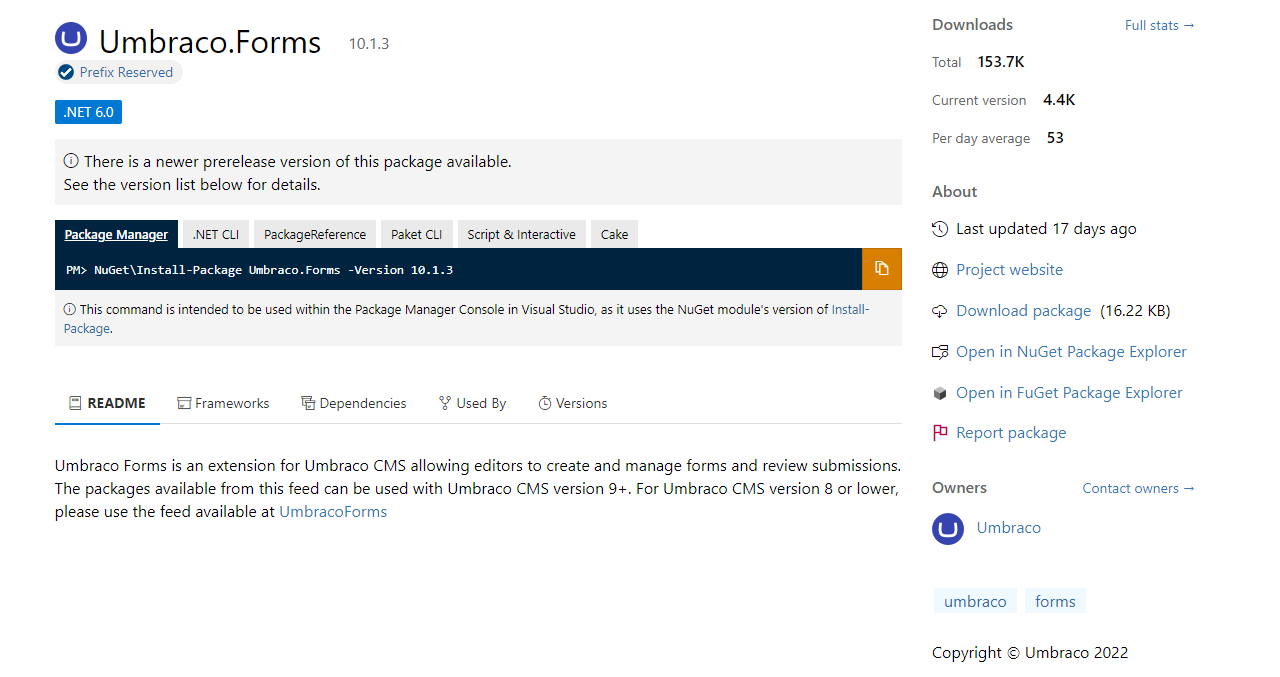Open in NuGet Package Explorer
Viewport: 1280px width, 677px height.
[1071, 352]
